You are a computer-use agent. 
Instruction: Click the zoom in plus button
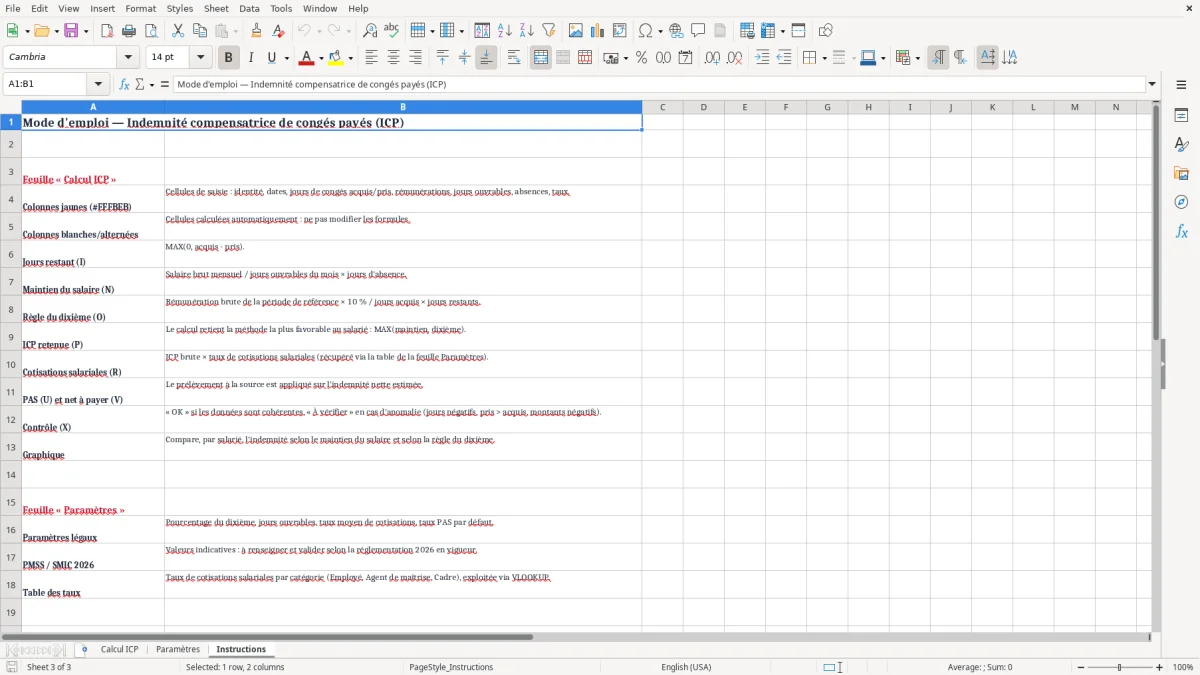[1159, 667]
